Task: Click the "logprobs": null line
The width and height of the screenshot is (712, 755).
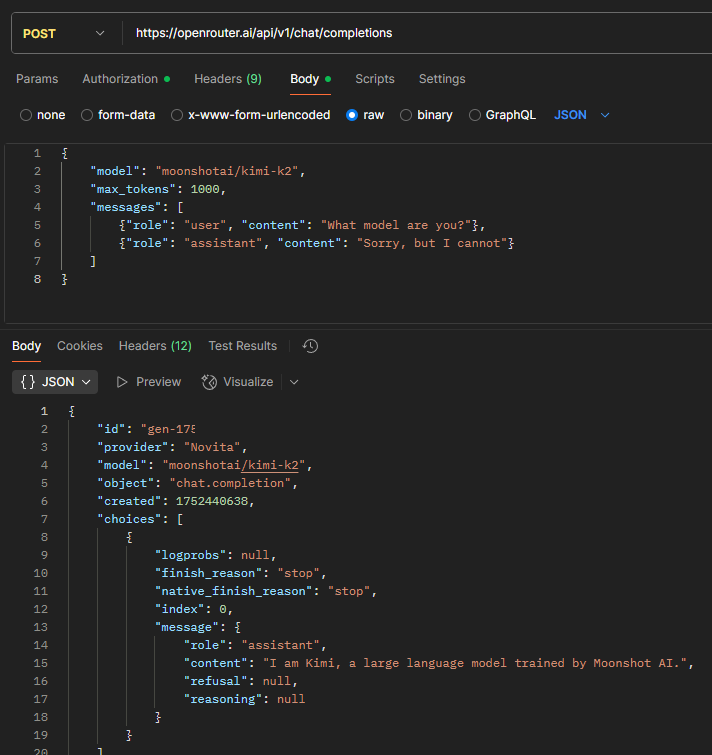Action: 216,555
